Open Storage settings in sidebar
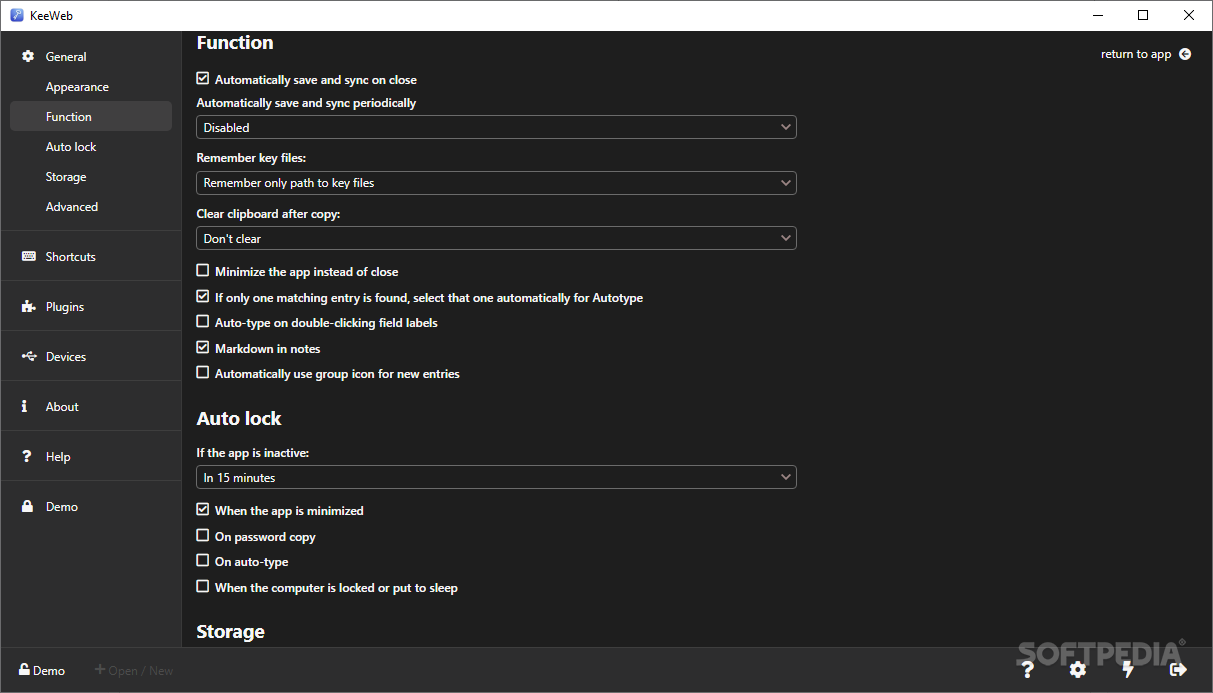Screen dimensions: 1213x693 [x=91, y=177]
